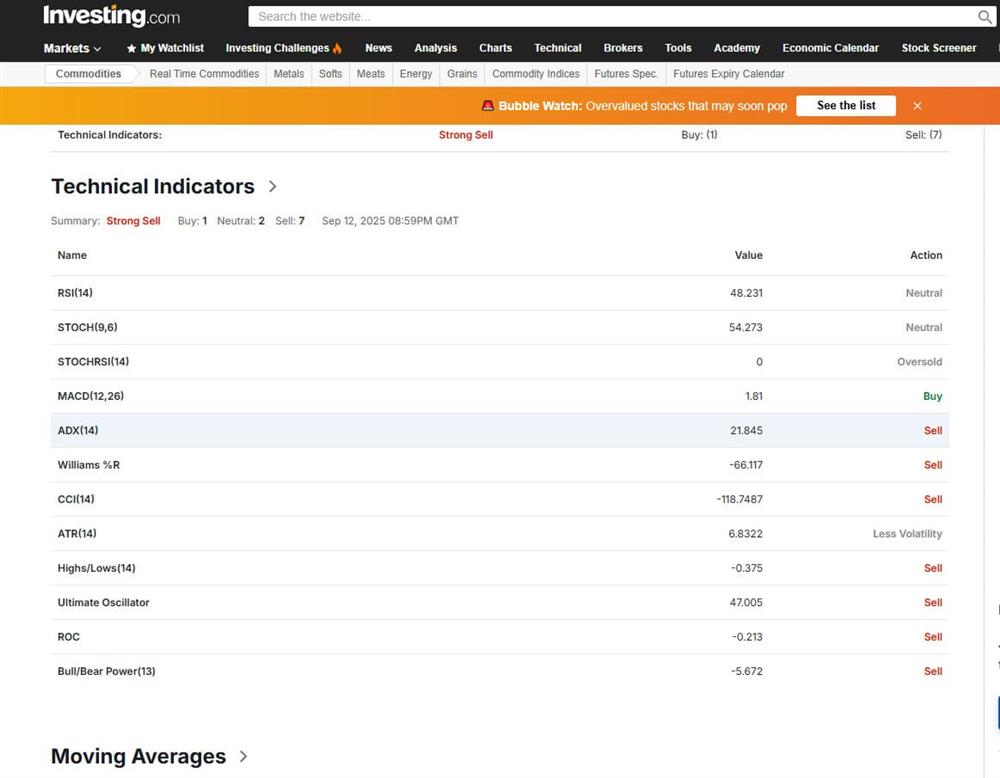Image resolution: width=1000 pixels, height=778 pixels.
Task: Click the Bull/Bear Power(13) row name
Action: 107,672
